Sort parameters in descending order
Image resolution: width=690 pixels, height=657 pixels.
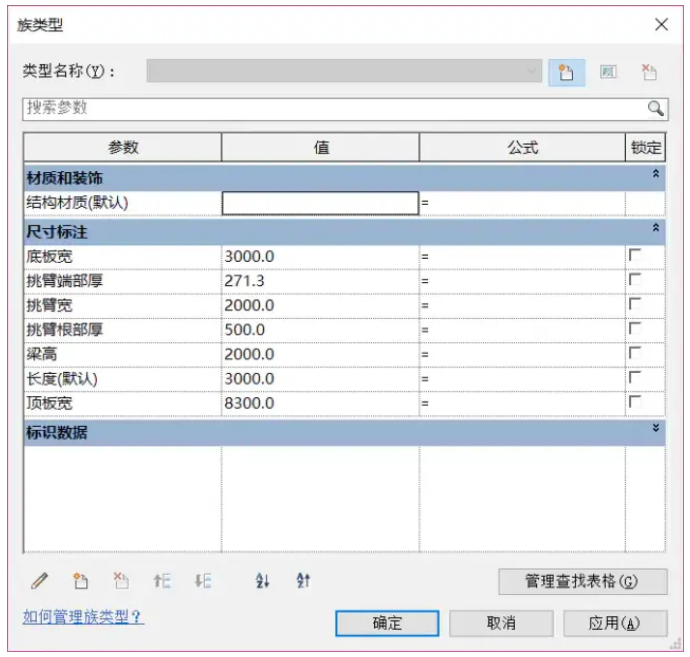click(x=303, y=580)
